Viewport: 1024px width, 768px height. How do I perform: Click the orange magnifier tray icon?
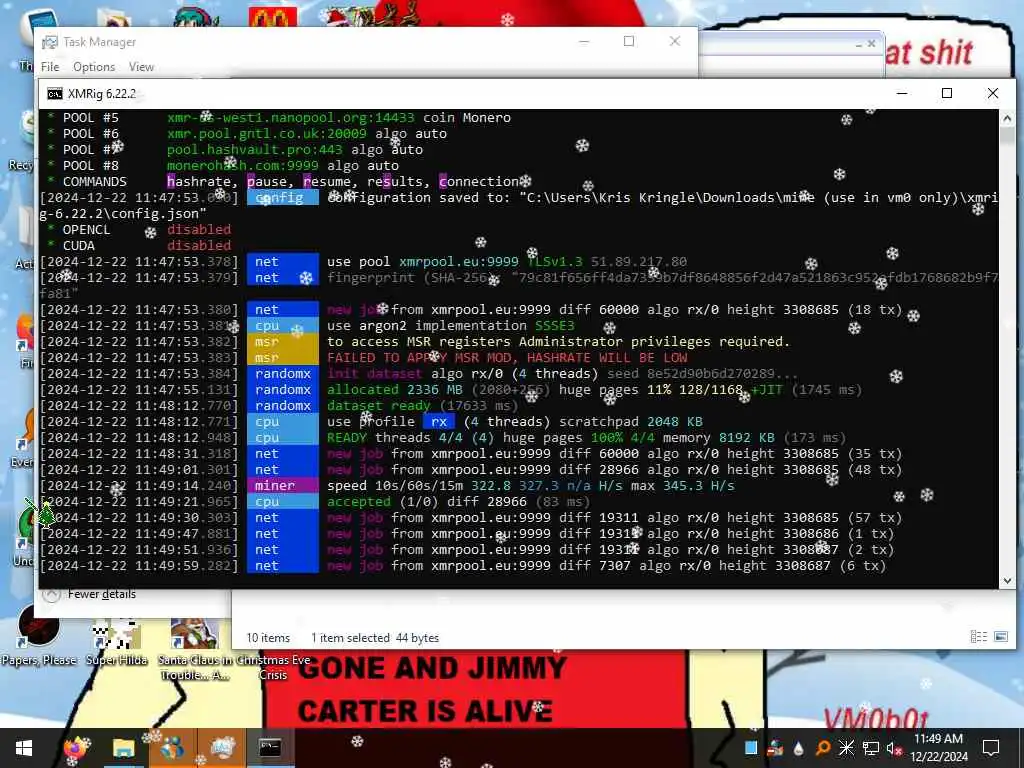[823, 748]
